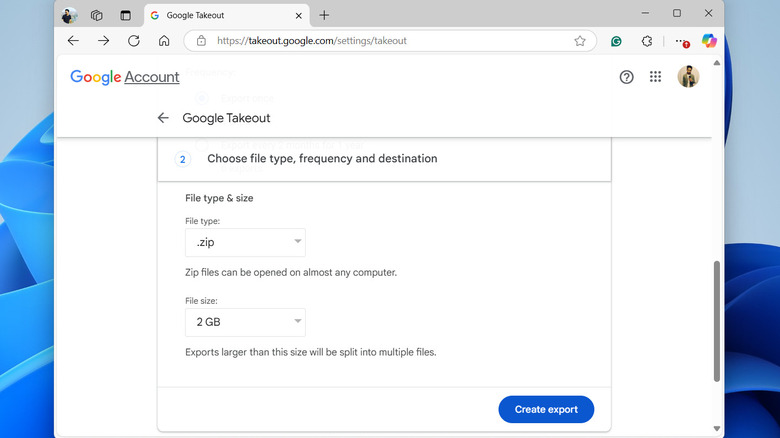
Task: Click the page vertical scrollbar thumb
Action: click(x=716, y=320)
